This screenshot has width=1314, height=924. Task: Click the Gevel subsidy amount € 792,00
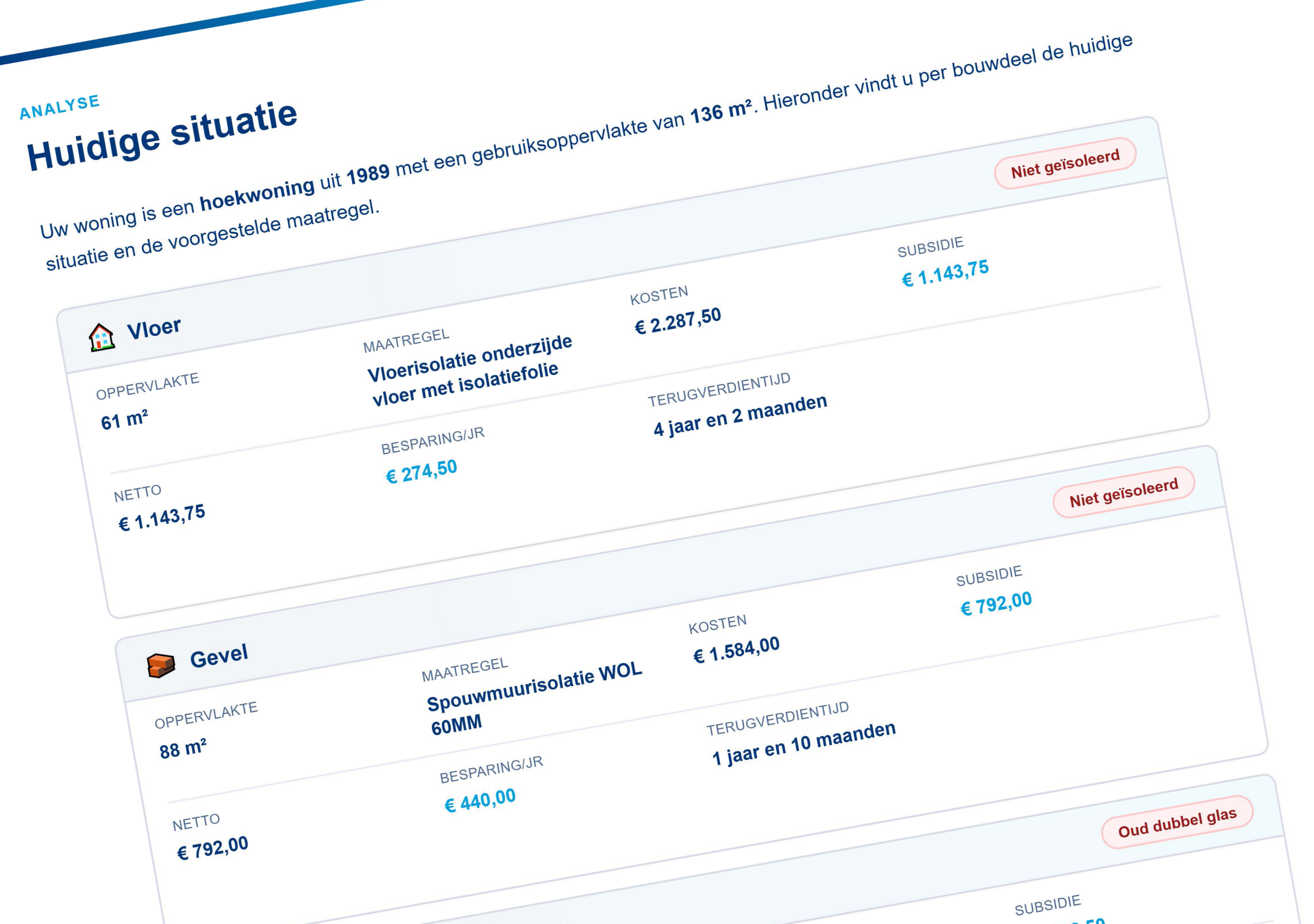pyautogui.click(x=996, y=603)
